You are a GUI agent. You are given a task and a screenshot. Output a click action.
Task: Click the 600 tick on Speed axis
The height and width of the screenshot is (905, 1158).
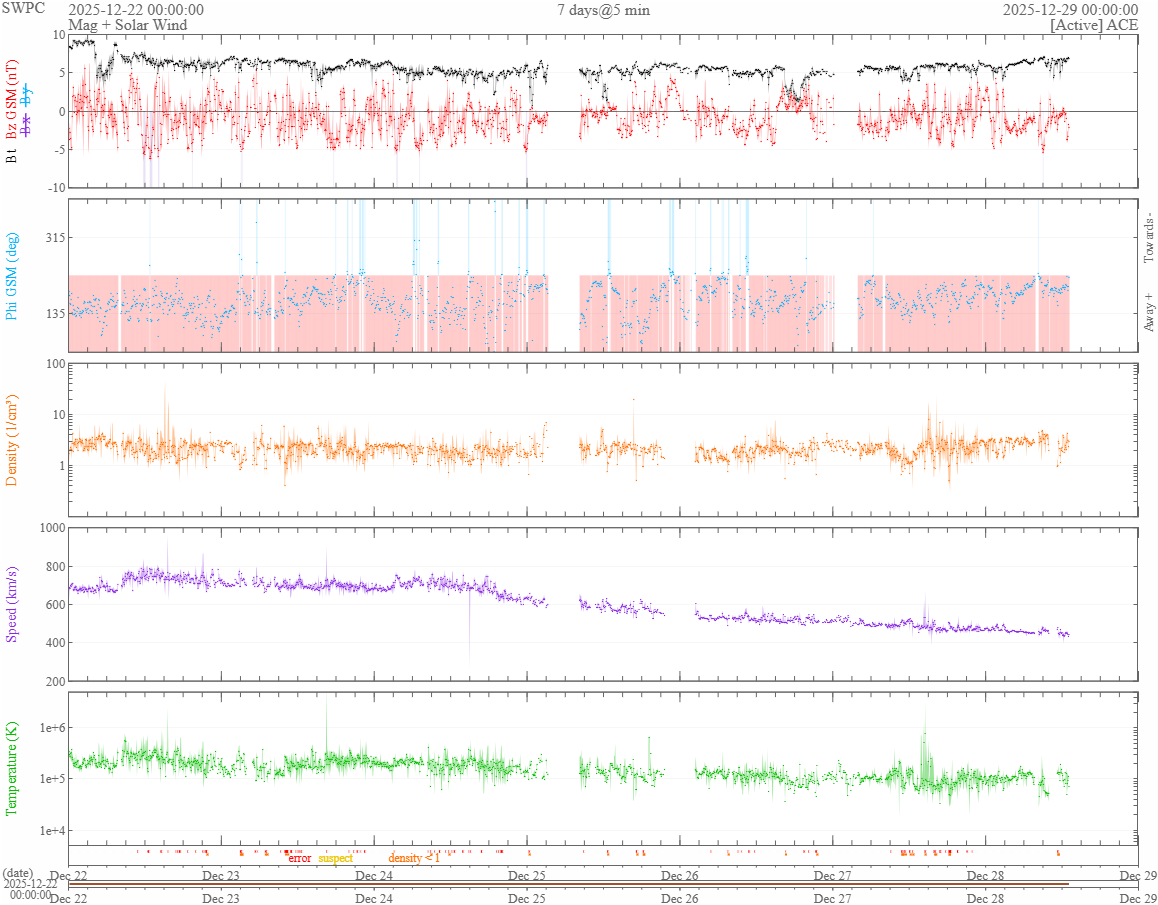55,604
